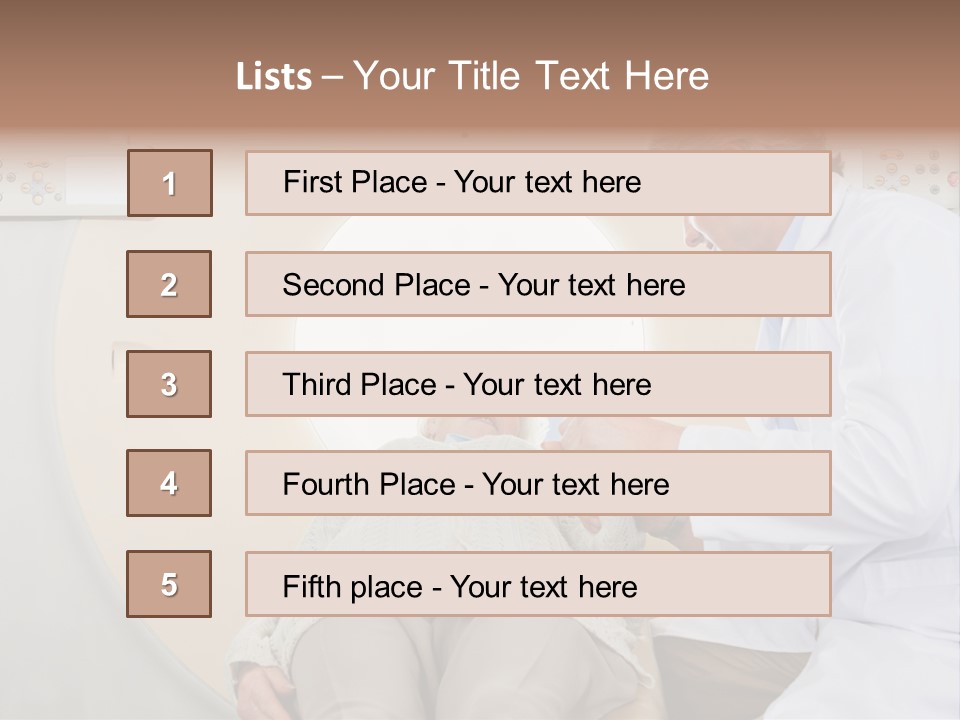Screen dimensions: 960x720
Task: Click the 'Your Title Text Here' title text
Action: [531, 76]
